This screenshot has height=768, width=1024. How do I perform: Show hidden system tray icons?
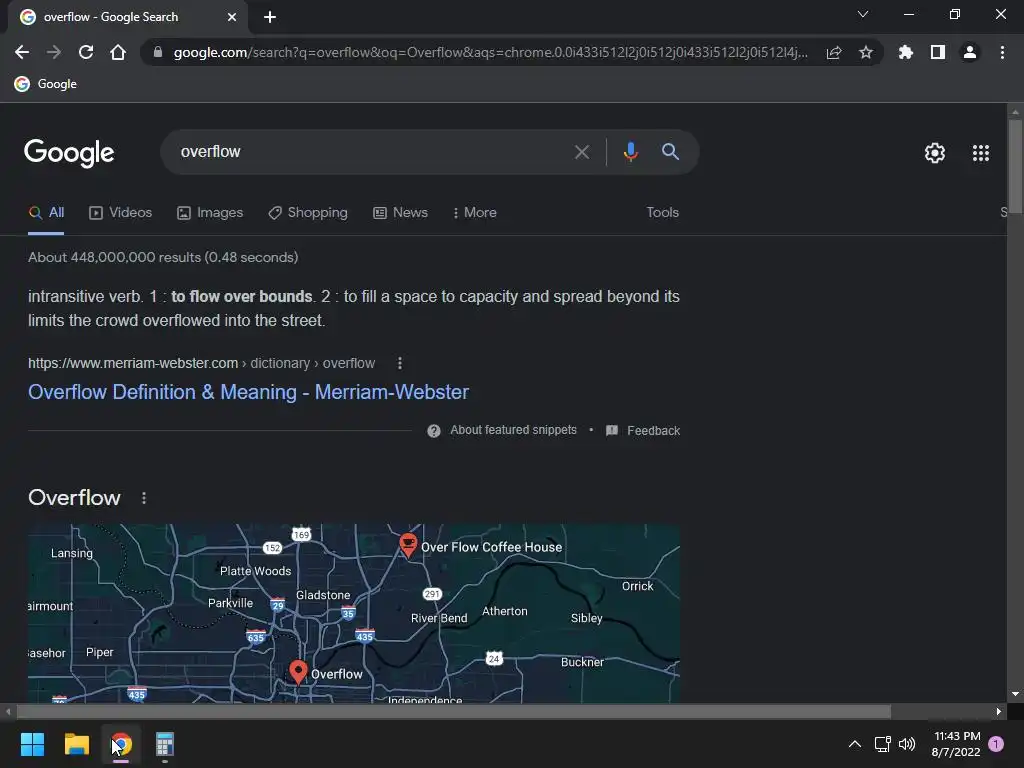(854, 744)
